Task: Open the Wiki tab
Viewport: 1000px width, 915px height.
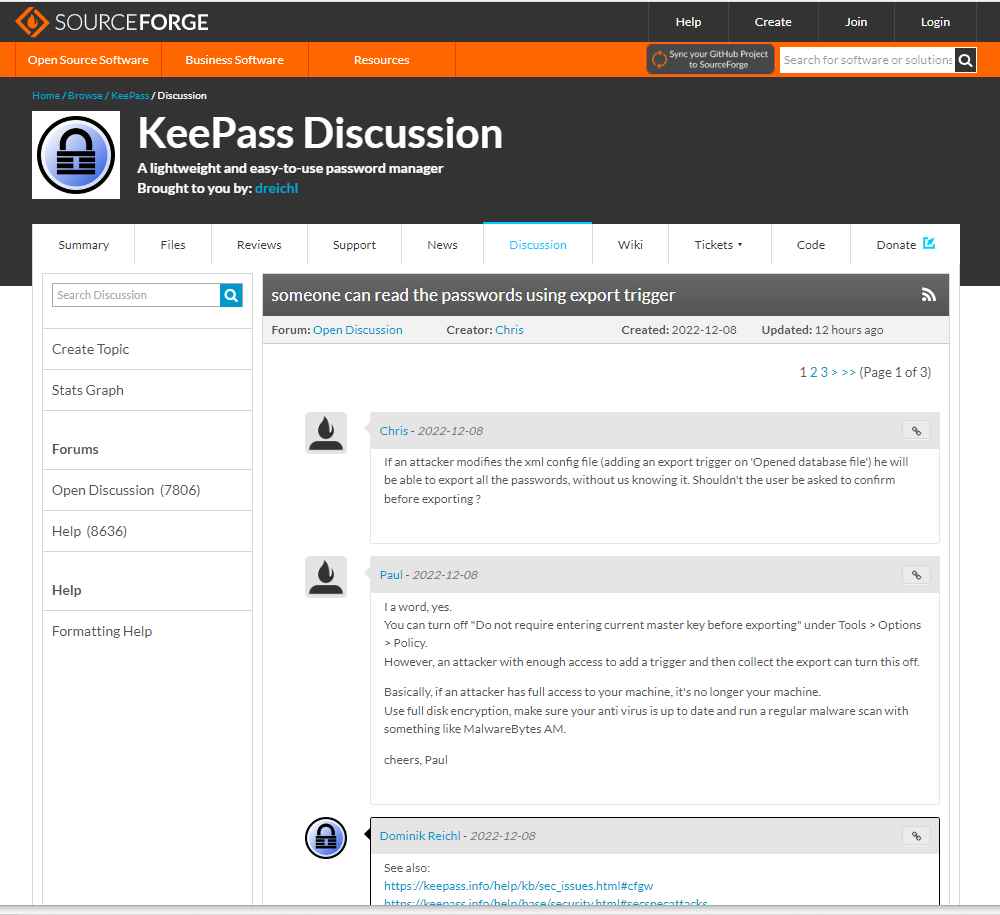Action: 630,245
